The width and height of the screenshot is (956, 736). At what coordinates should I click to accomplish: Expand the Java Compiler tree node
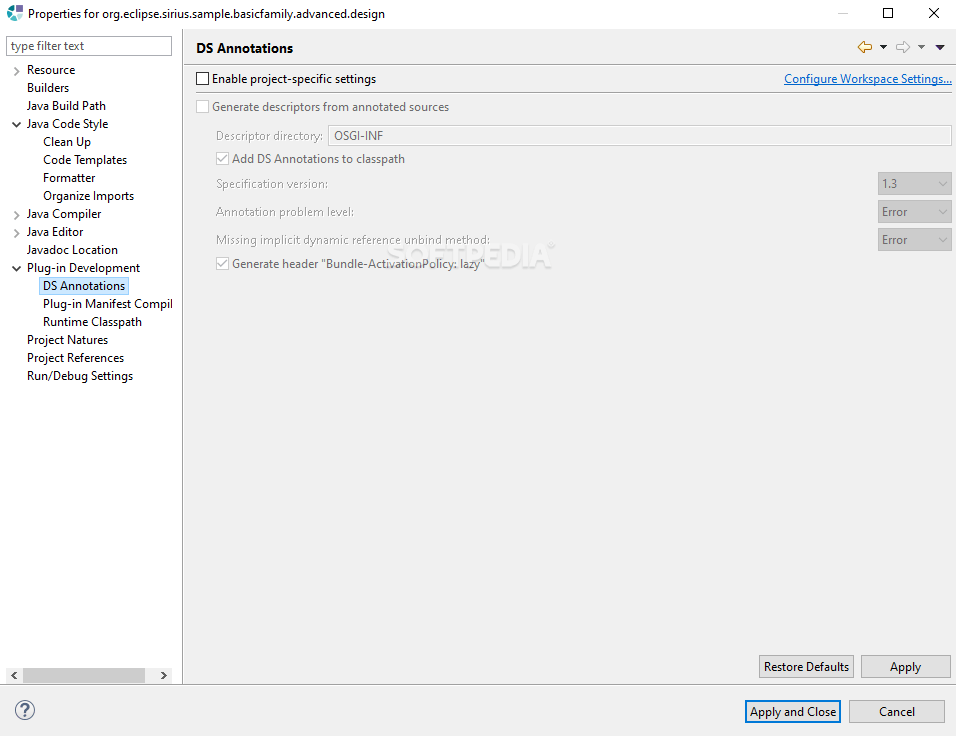point(16,213)
